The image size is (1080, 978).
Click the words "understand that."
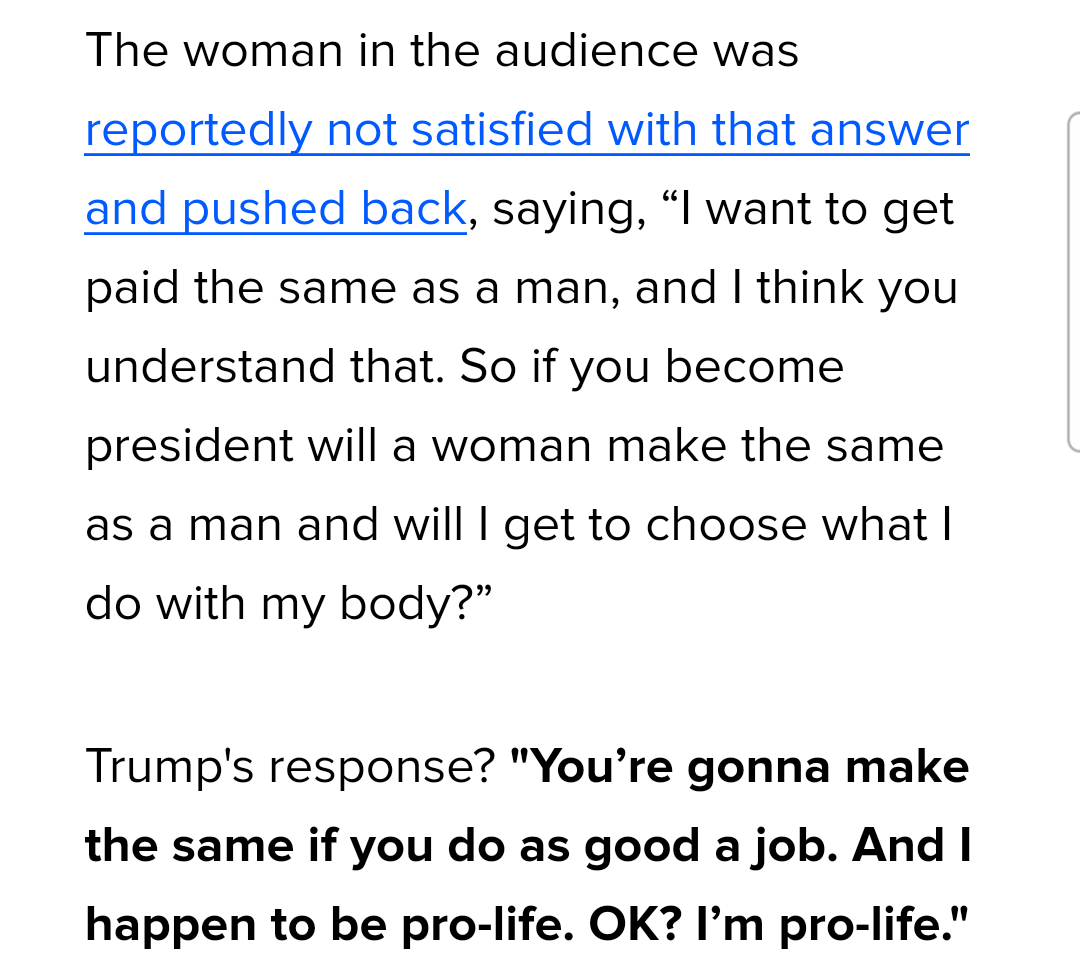click(x=265, y=366)
